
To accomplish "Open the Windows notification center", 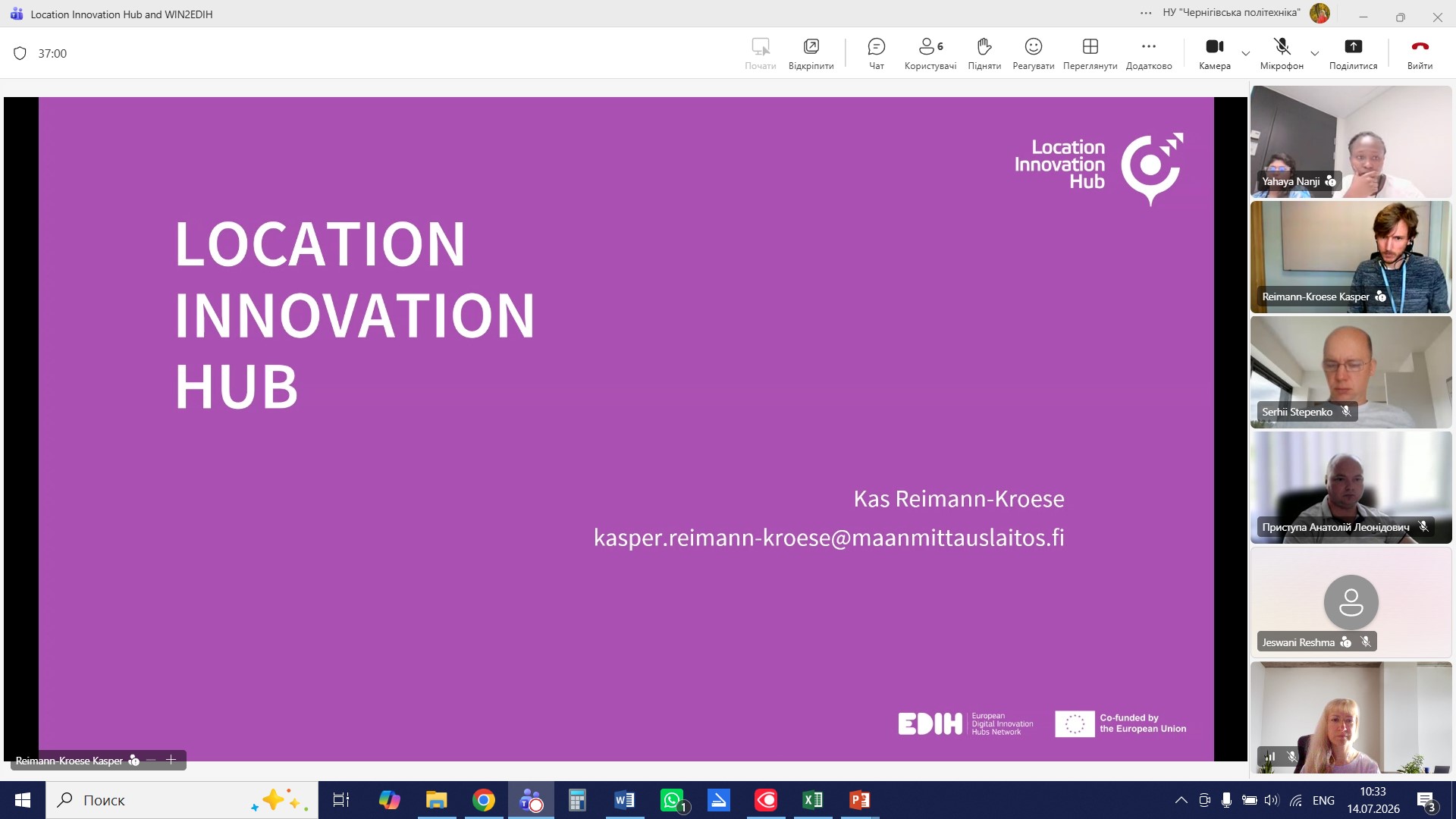I will (x=1426, y=800).
